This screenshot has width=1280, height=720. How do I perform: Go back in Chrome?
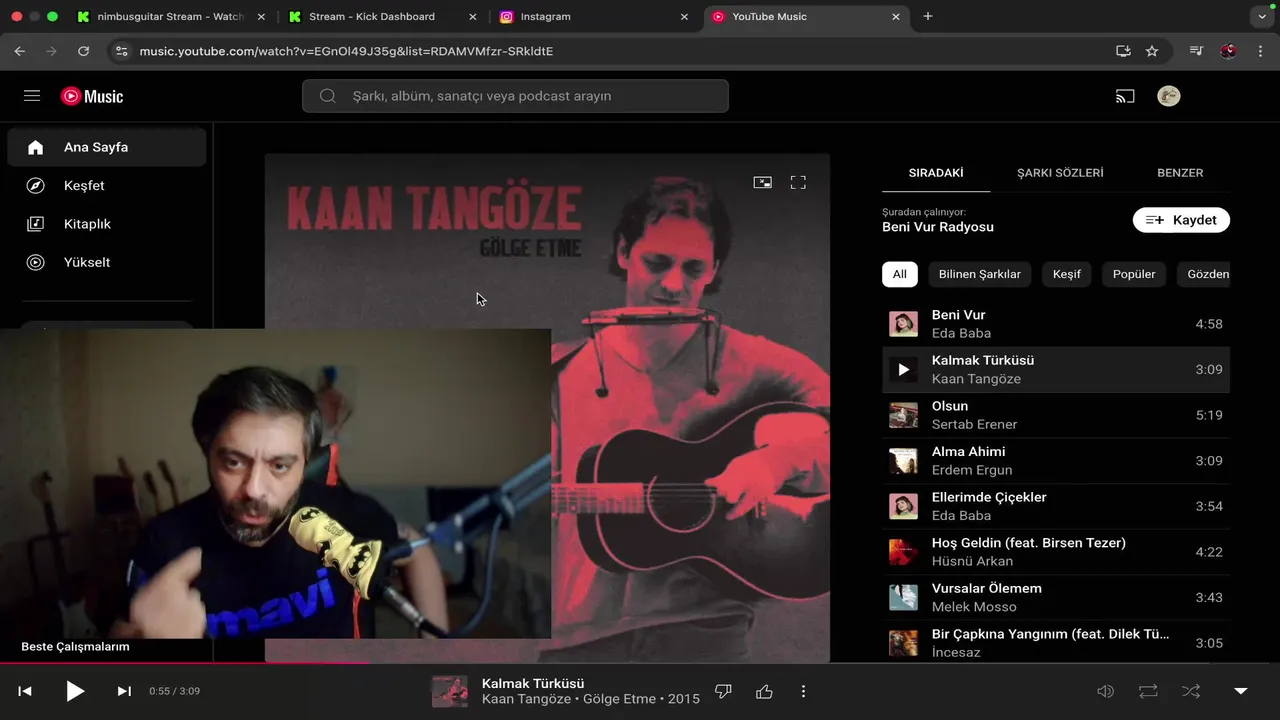click(20, 51)
